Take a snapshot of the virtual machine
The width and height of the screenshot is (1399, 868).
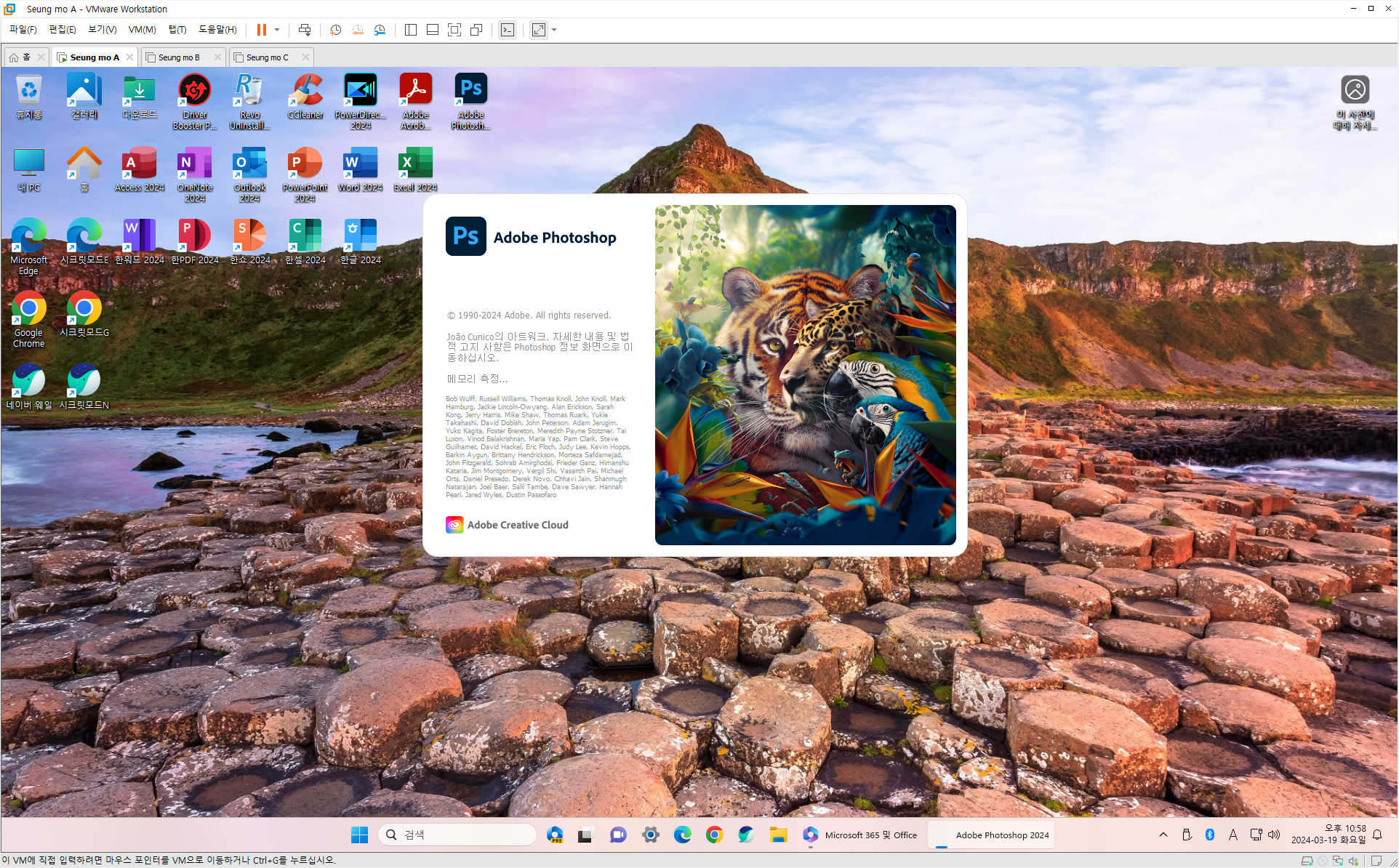[335, 30]
